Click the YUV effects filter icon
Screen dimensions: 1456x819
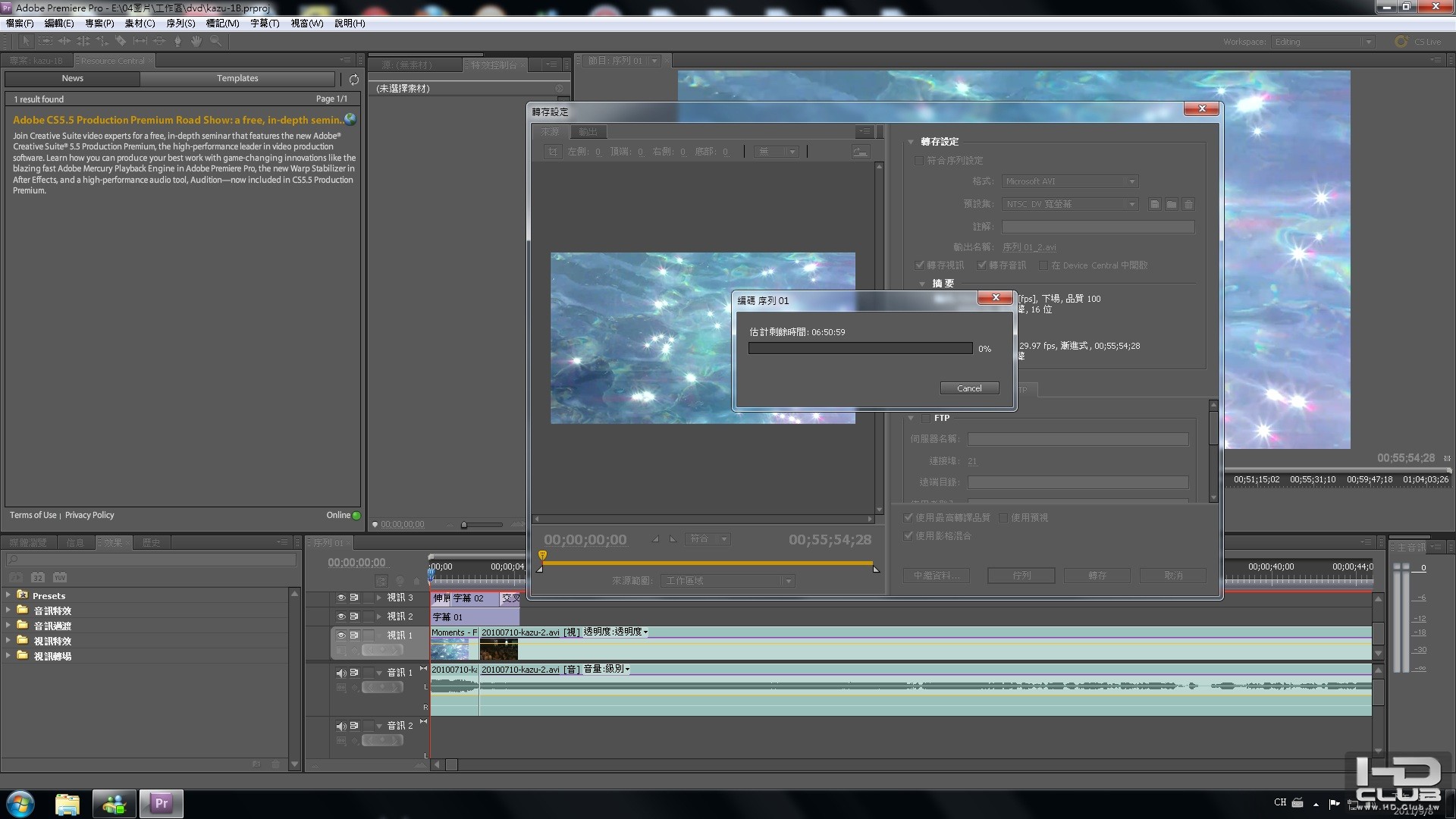pyautogui.click(x=60, y=577)
